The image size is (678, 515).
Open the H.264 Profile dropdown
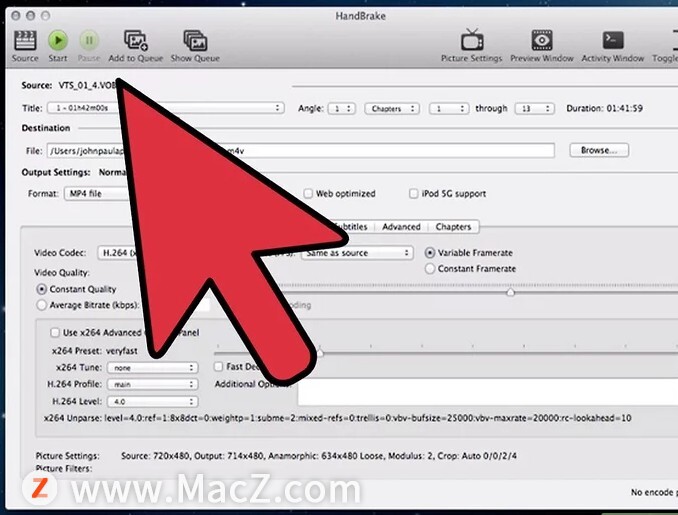[153, 384]
